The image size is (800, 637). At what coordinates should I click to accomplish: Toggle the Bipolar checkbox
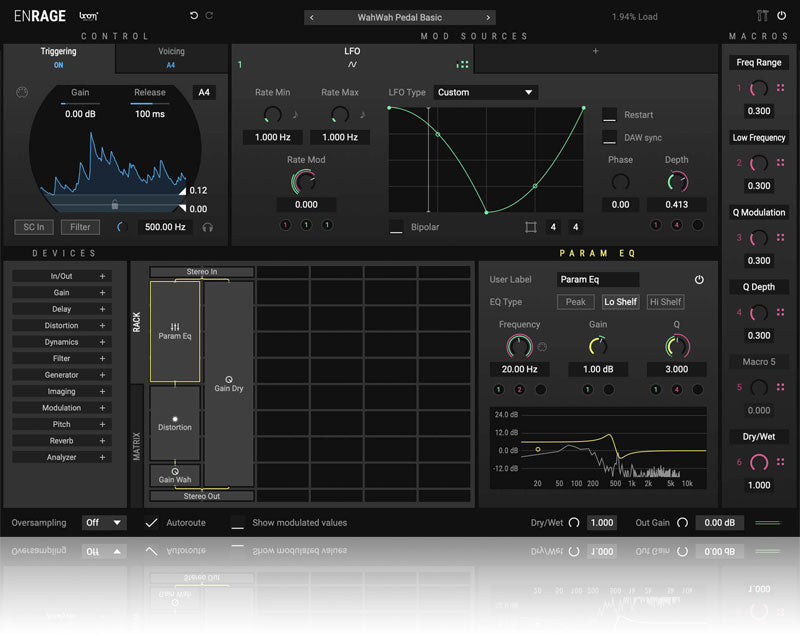point(396,227)
